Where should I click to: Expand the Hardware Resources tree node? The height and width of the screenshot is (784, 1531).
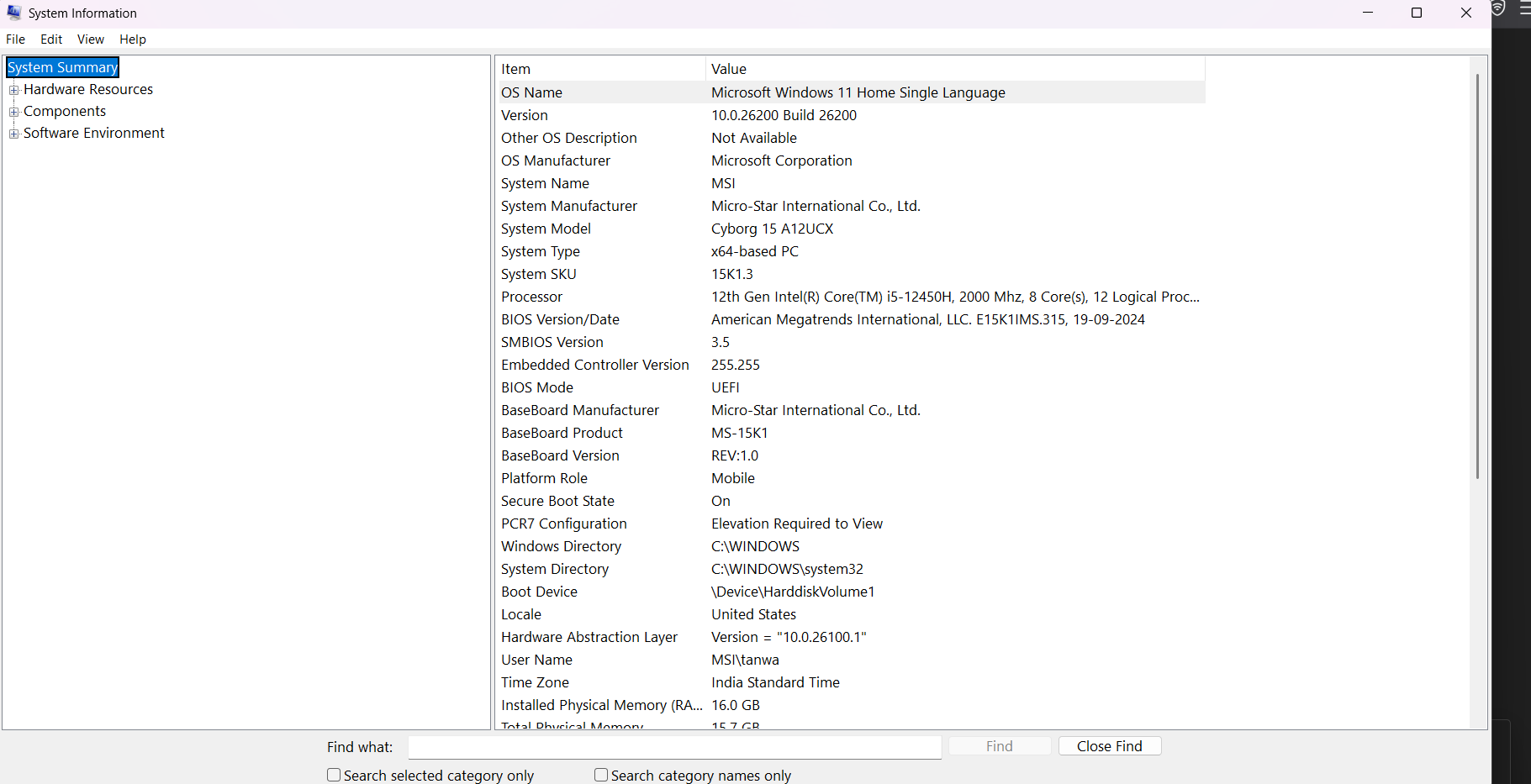pos(13,90)
